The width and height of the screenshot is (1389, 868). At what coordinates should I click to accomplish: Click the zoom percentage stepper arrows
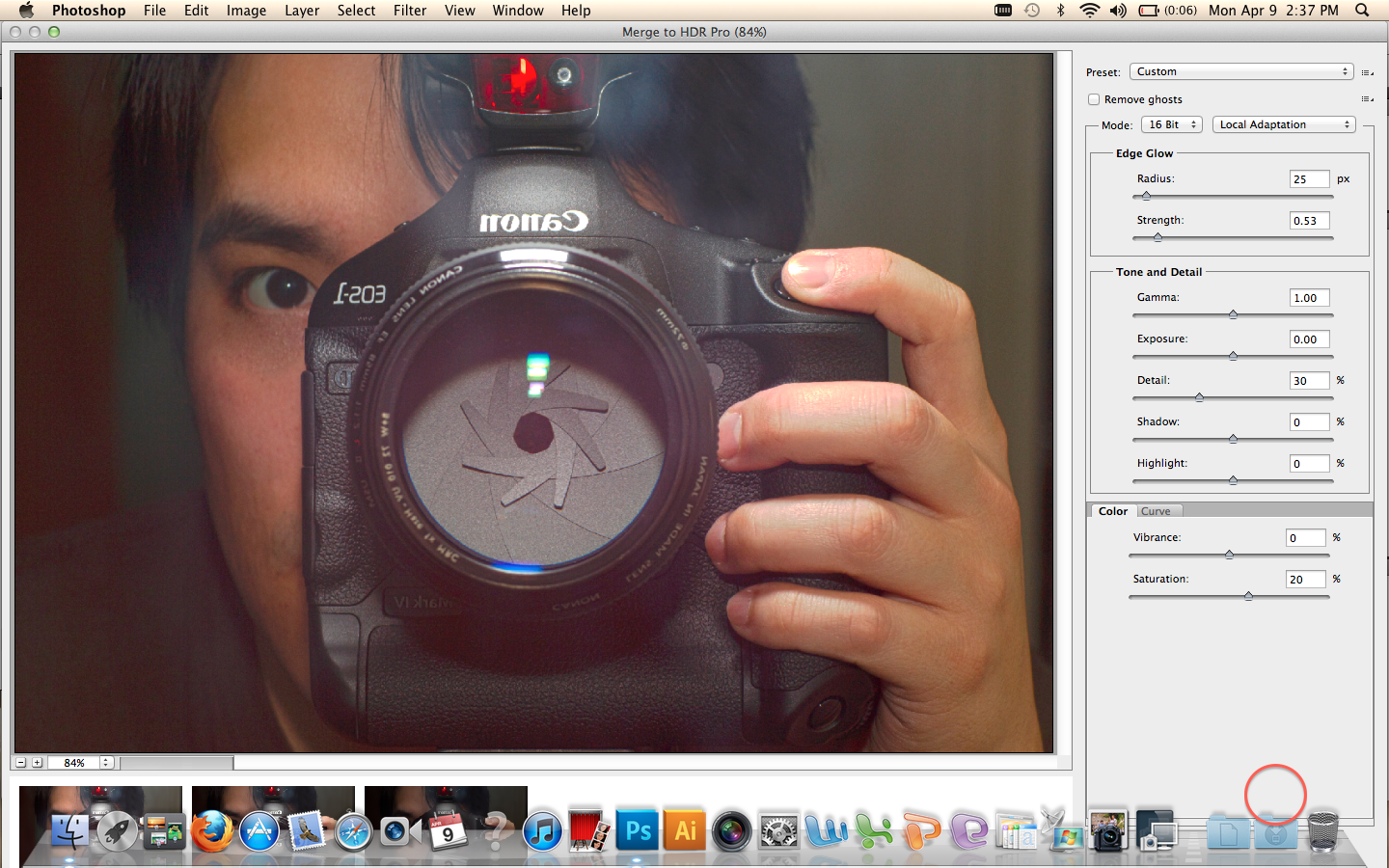point(106,762)
